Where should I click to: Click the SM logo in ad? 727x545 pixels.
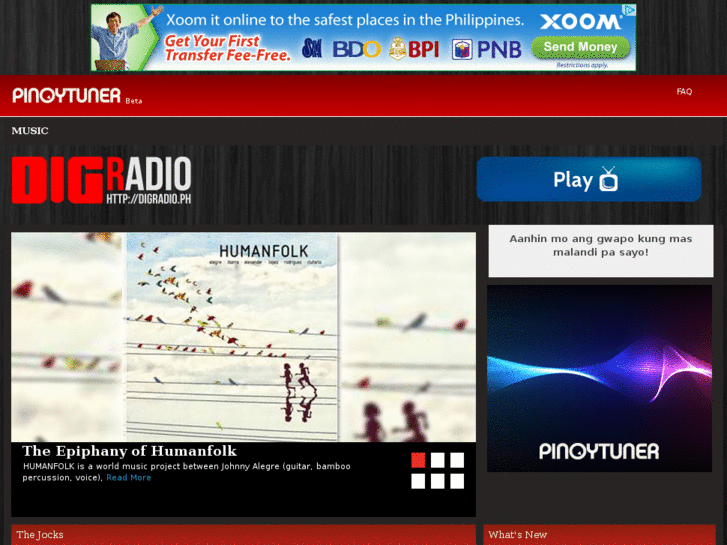pyautogui.click(x=312, y=48)
